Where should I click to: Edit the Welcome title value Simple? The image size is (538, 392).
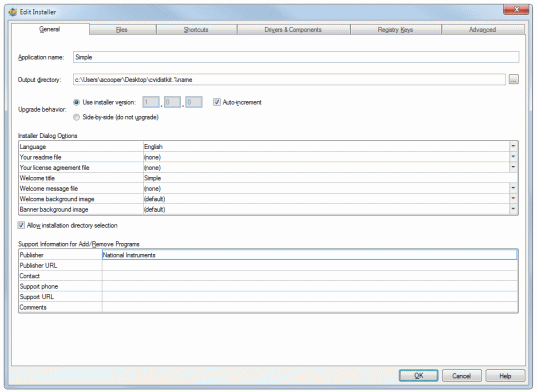(x=330, y=178)
